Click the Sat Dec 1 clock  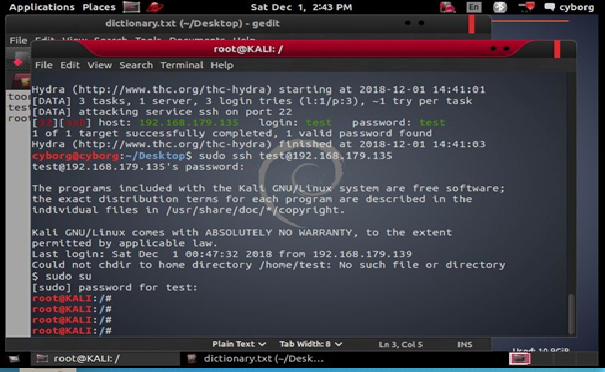pos(301,7)
